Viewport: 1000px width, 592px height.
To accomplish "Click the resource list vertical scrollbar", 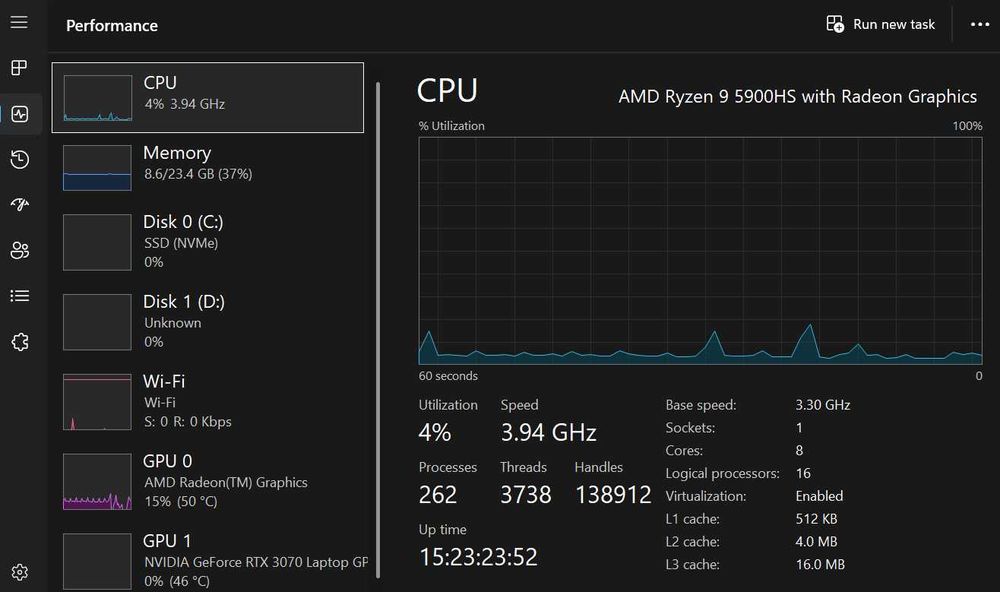I will pos(378,300).
